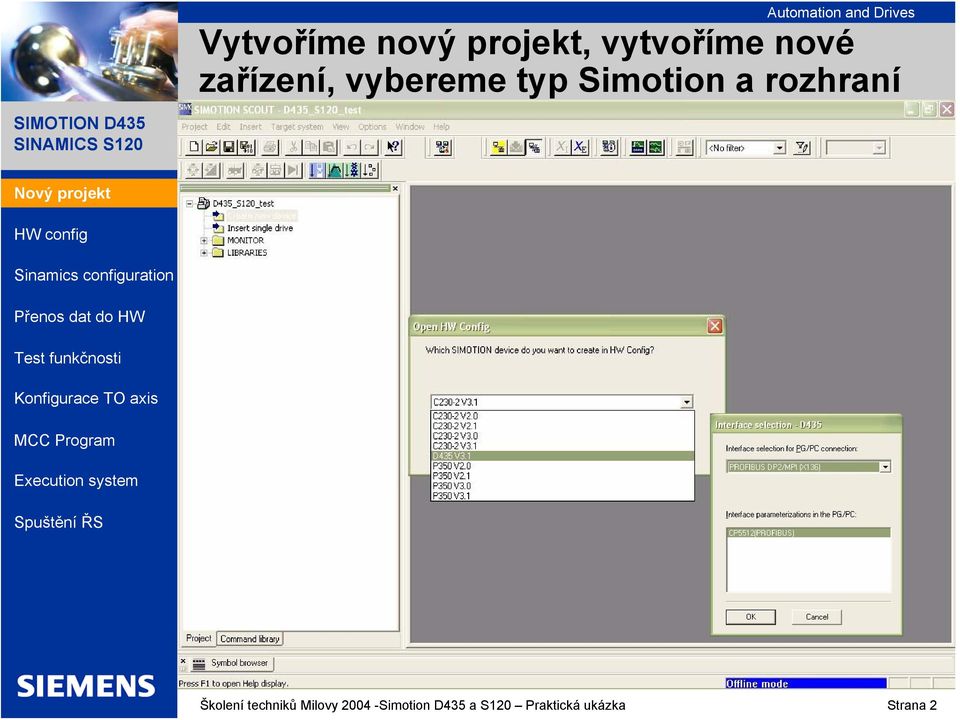Collapse the D435_S120_test project node

click(190, 203)
